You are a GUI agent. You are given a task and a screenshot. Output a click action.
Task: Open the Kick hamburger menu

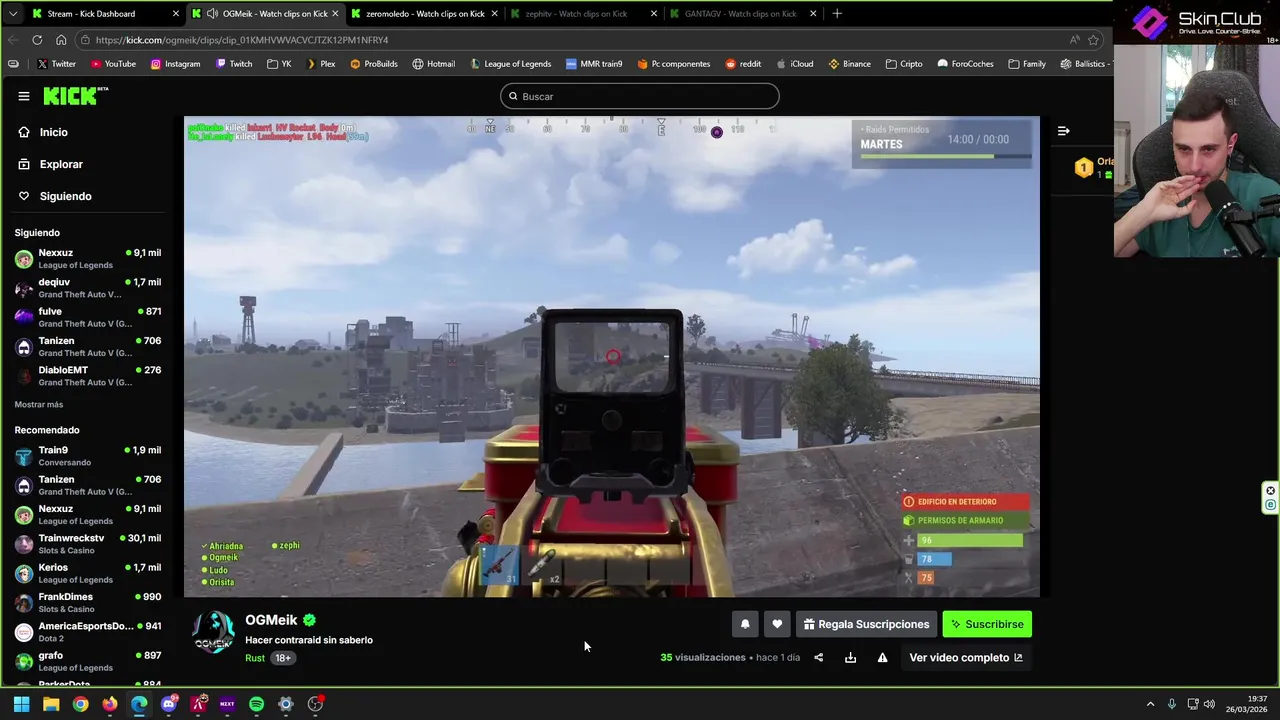click(x=23, y=96)
